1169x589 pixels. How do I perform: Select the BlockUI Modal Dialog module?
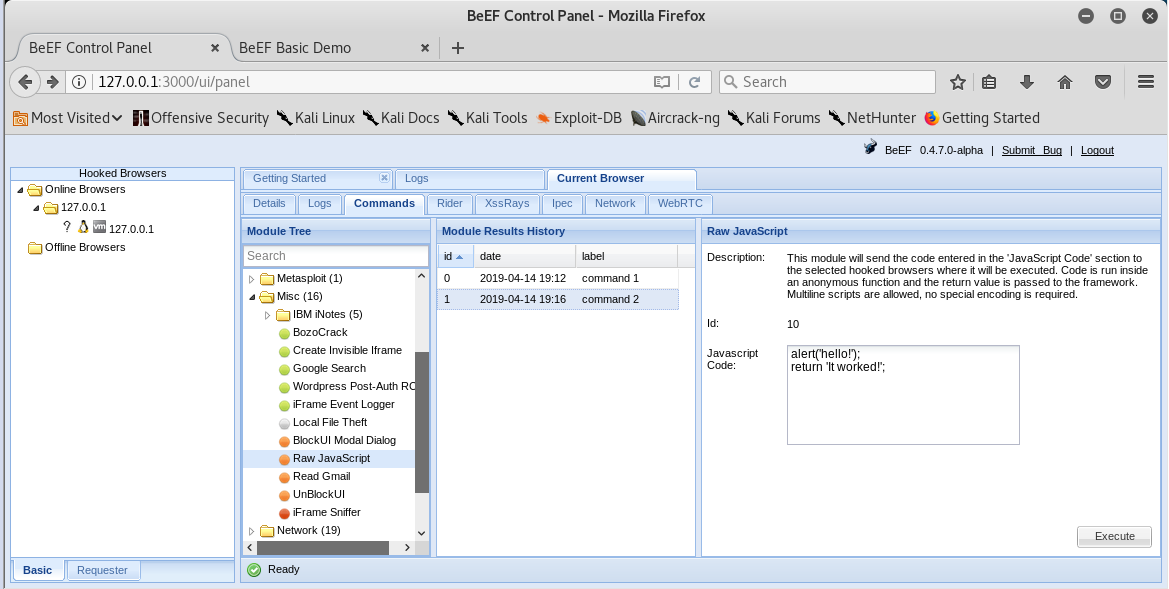pyautogui.click(x=344, y=440)
